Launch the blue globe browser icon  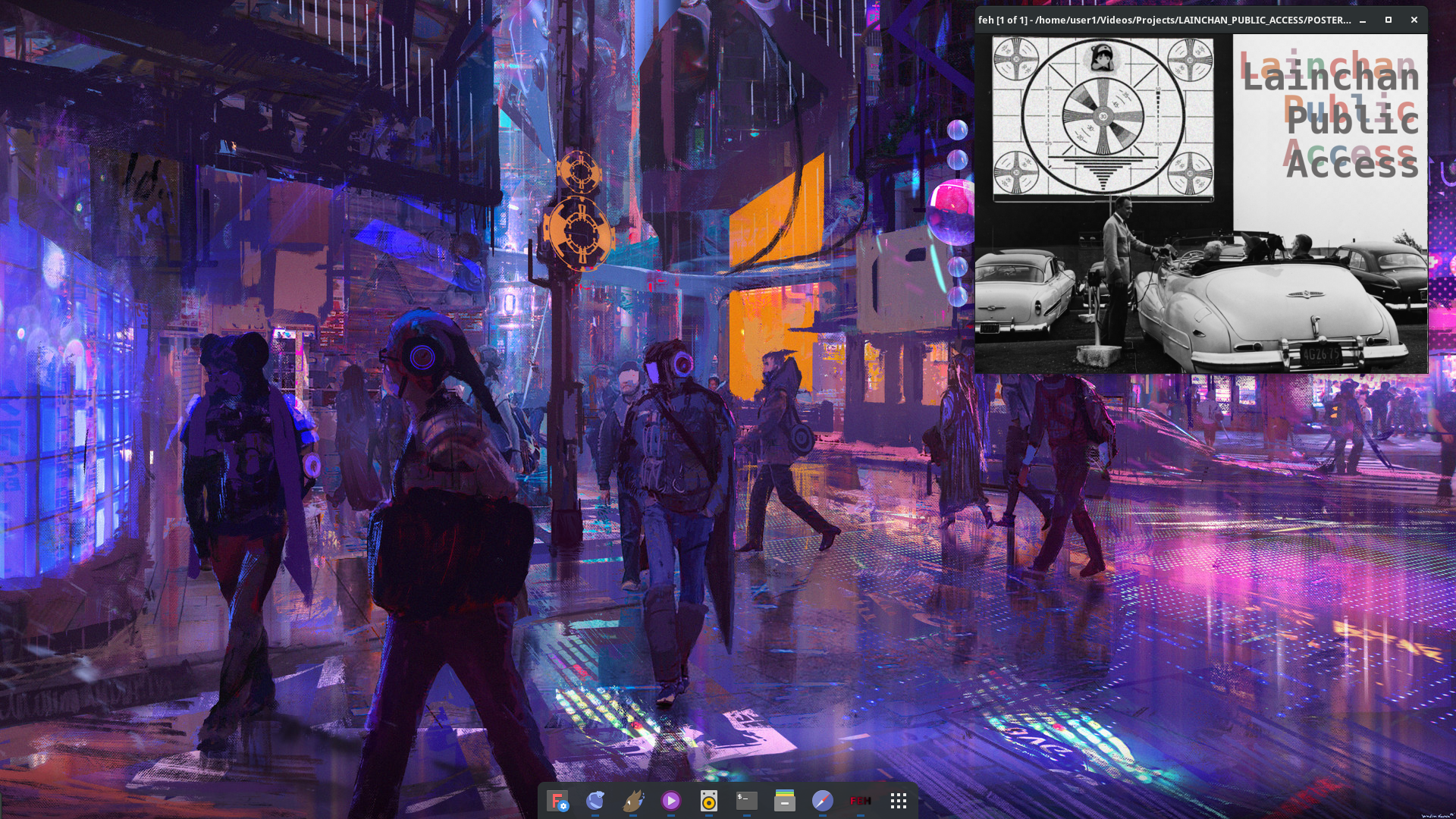click(x=595, y=801)
